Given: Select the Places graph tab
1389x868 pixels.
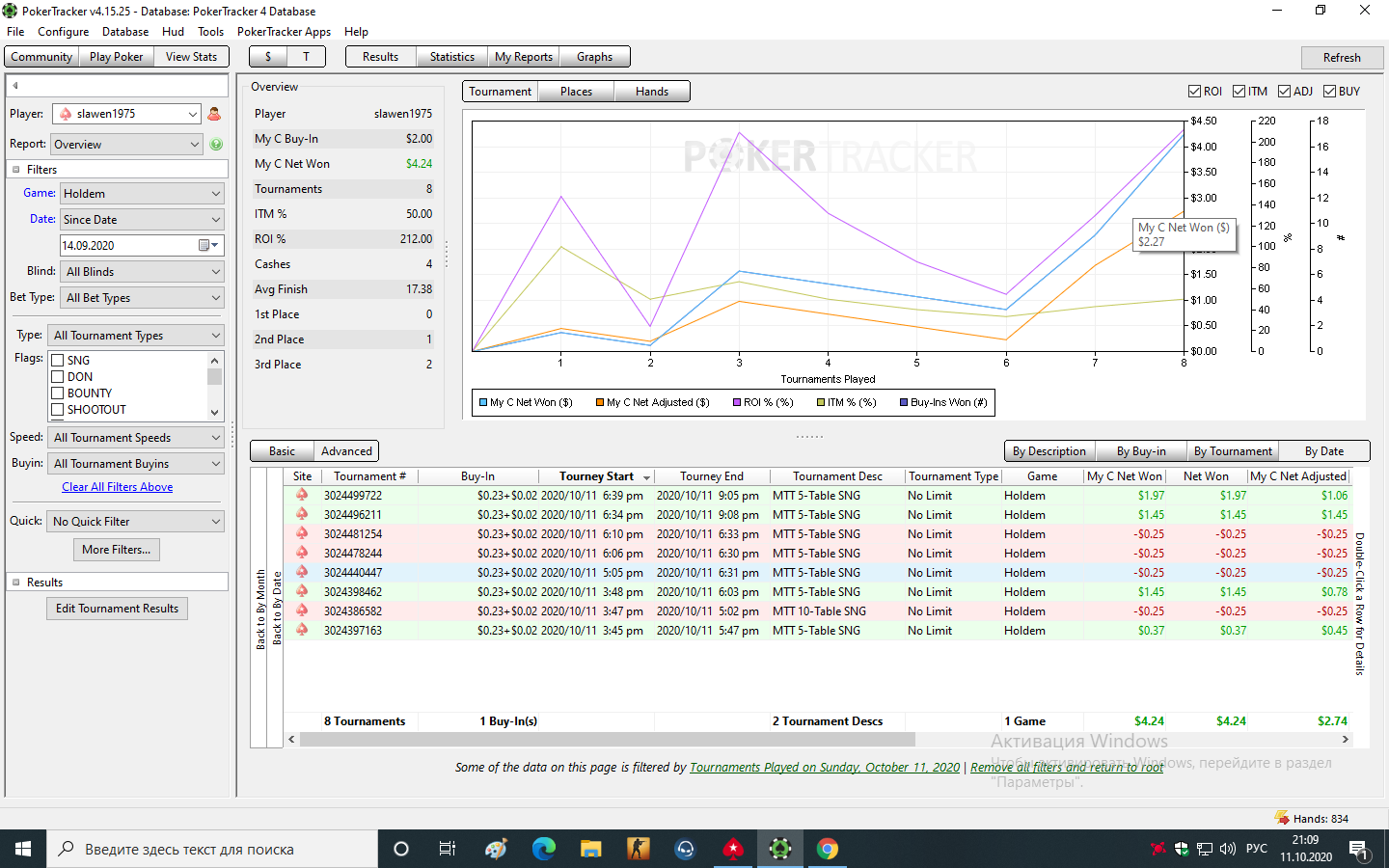Looking at the screenshot, I should coord(576,92).
